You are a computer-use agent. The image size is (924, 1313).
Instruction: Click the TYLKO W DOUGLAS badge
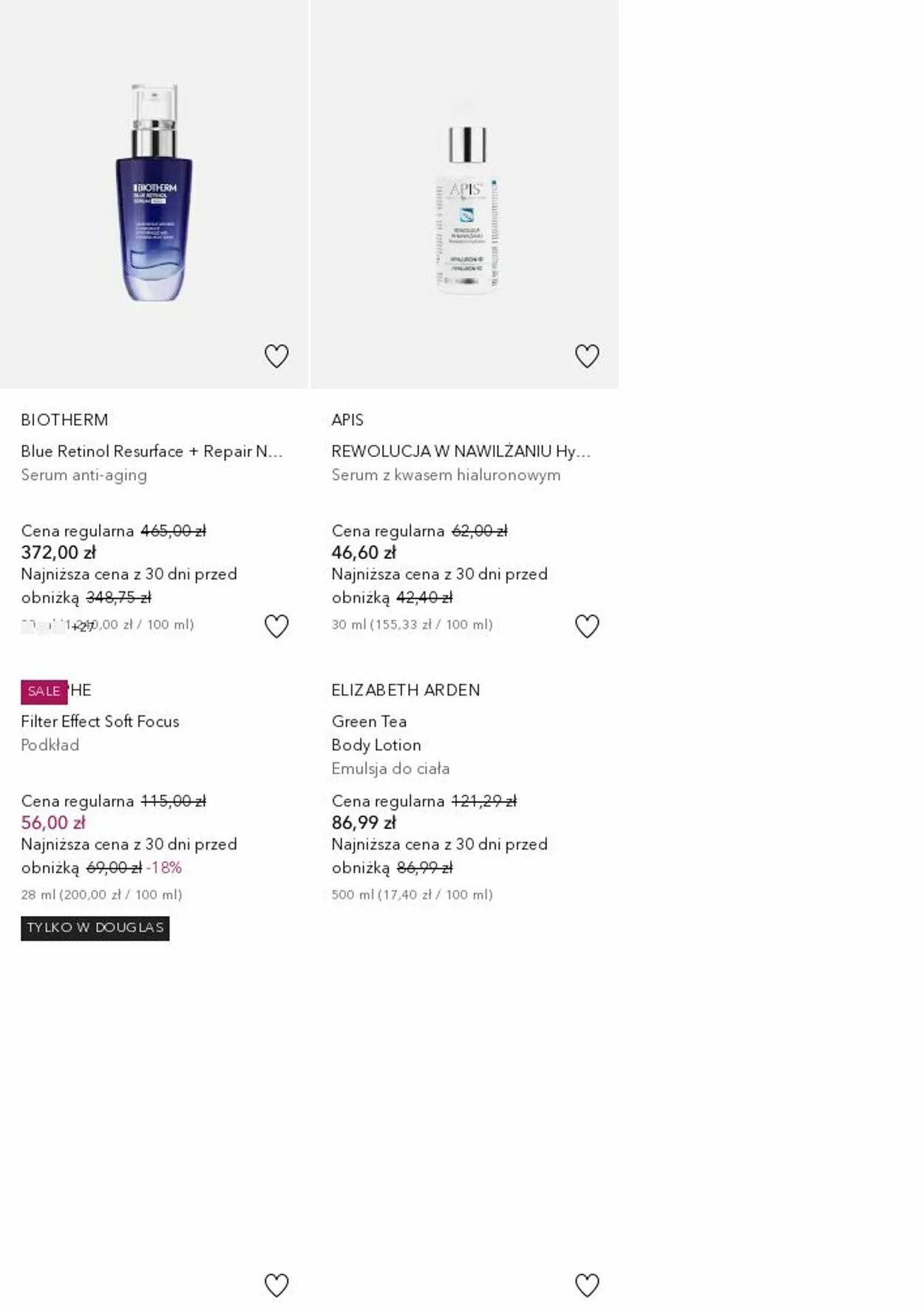coord(95,928)
